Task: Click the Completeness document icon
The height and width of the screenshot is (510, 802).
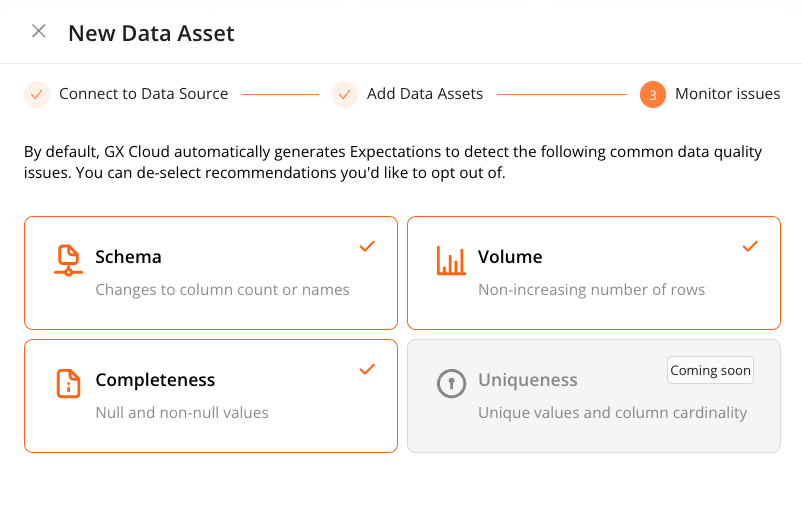Action: (68, 383)
